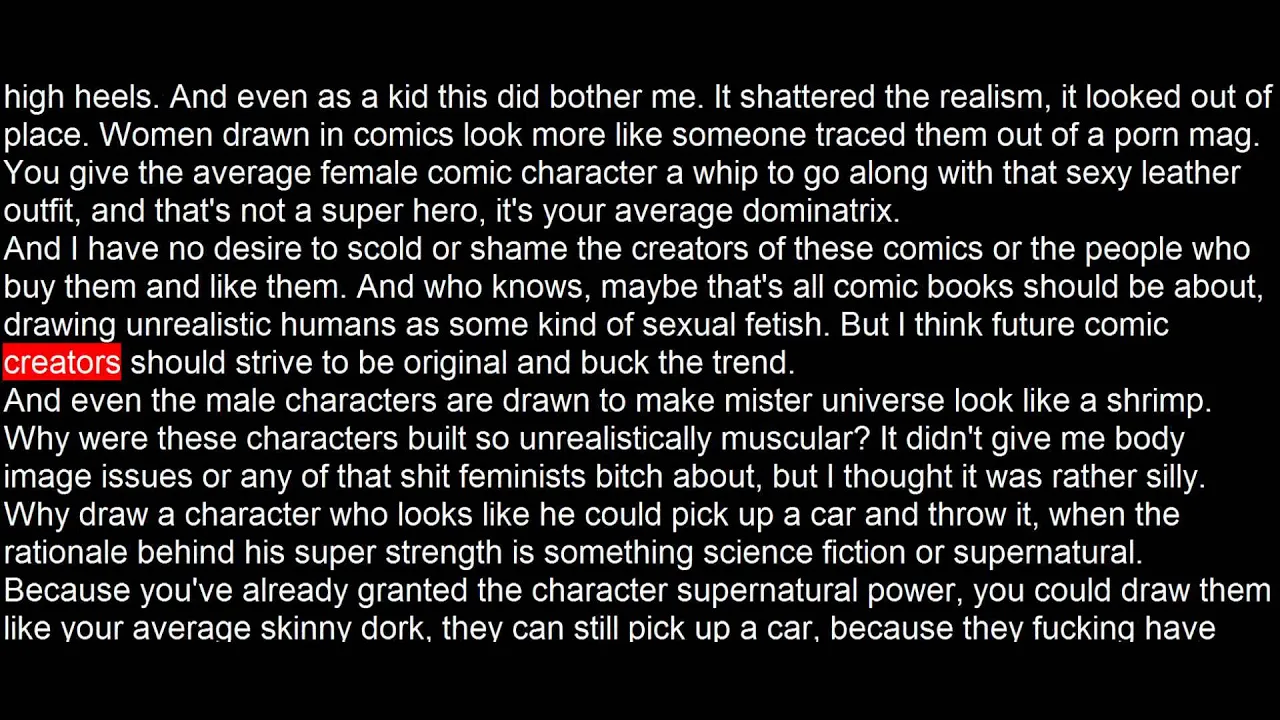Click the red-highlighted word creators
This screenshot has height=720, width=1280.
[x=62, y=362]
